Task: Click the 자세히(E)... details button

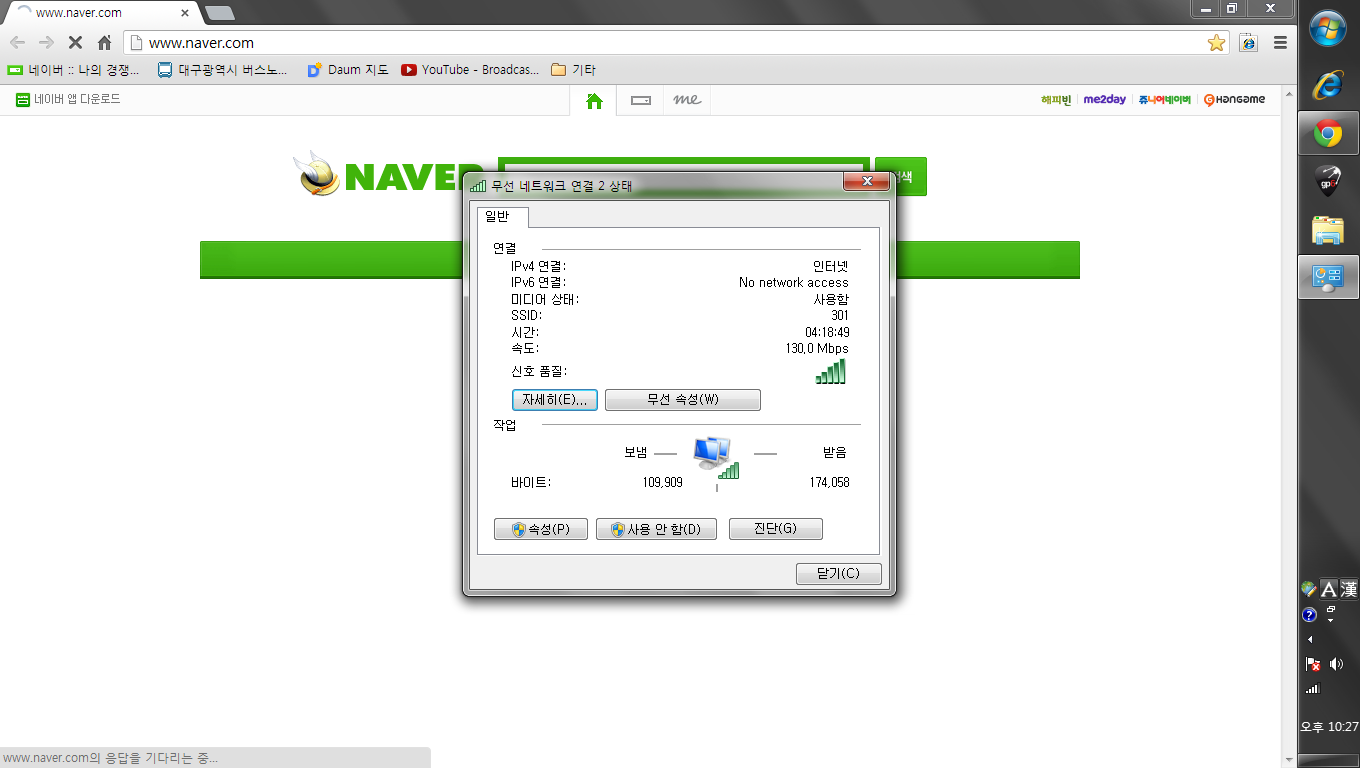Action: tap(555, 400)
